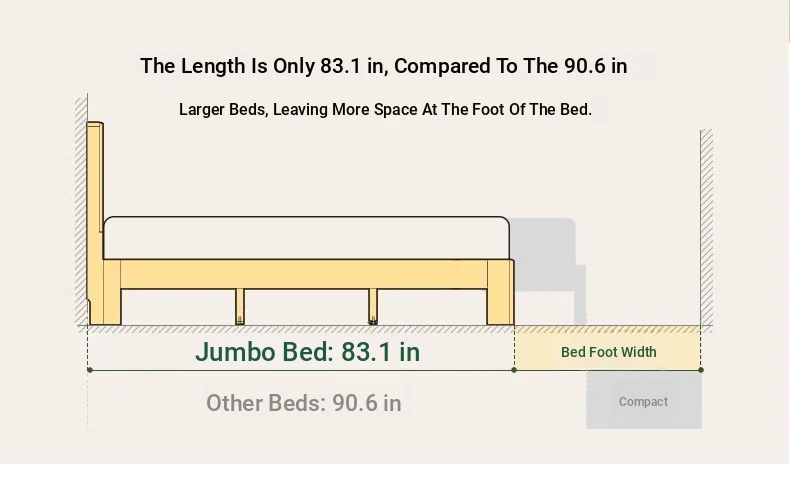This screenshot has height=497, width=790.
Task: Click the yellow "Bed Foot Width" box
Action: (x=608, y=352)
